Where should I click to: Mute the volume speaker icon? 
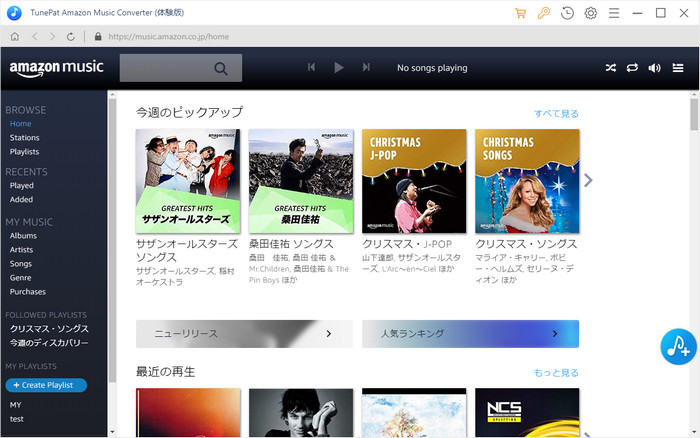coord(654,68)
